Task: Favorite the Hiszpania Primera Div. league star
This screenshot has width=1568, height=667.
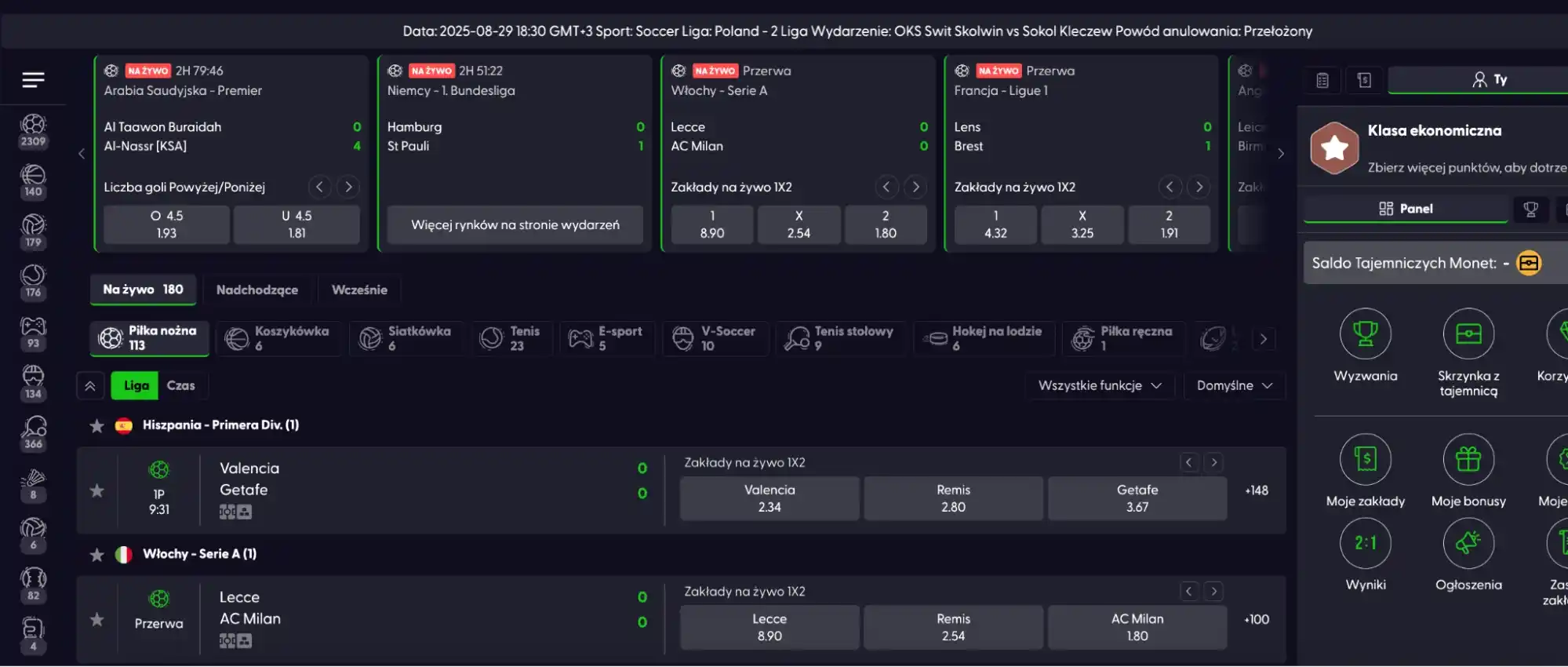Action: point(96,425)
